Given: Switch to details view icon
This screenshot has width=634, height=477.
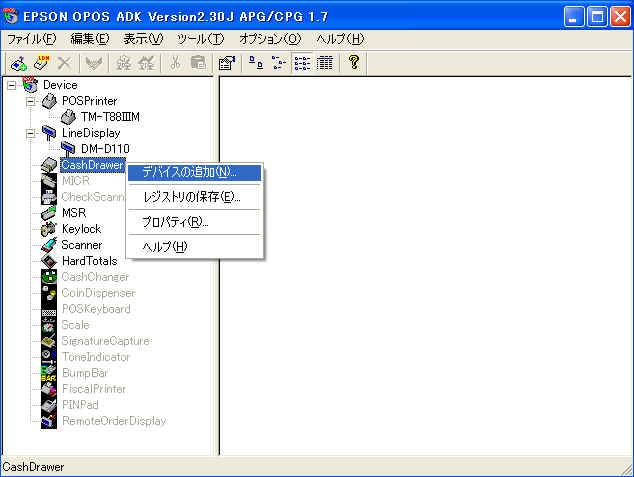Looking at the screenshot, I should point(325,63).
